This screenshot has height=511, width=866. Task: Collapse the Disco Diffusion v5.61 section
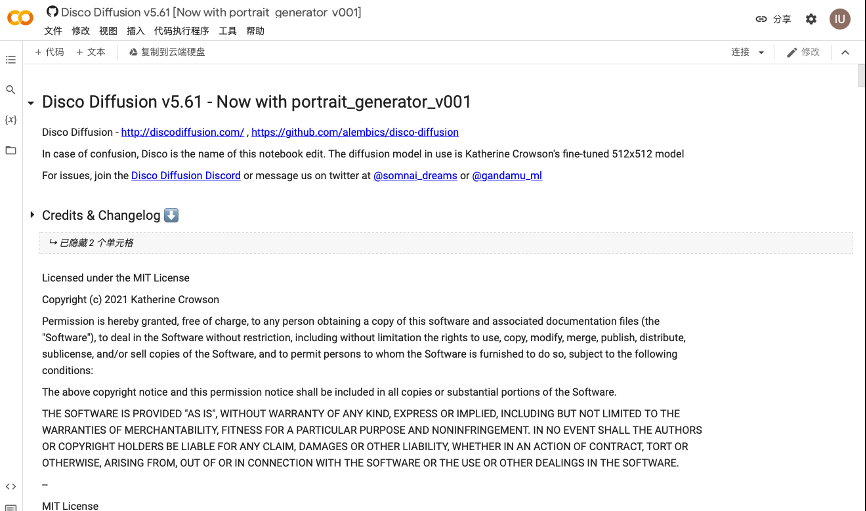pyautogui.click(x=31, y=103)
